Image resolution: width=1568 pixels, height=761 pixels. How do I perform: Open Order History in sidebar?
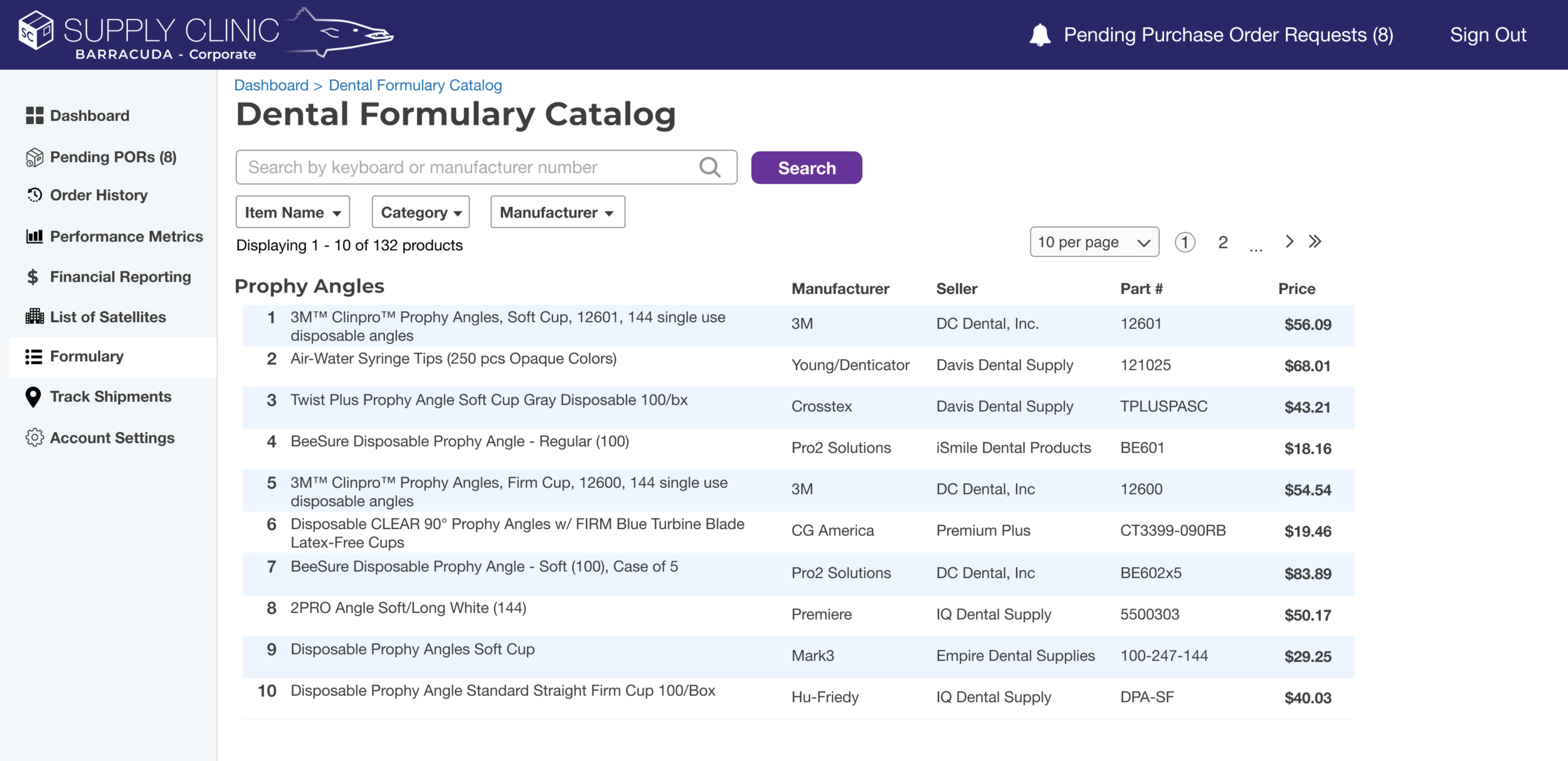click(99, 195)
